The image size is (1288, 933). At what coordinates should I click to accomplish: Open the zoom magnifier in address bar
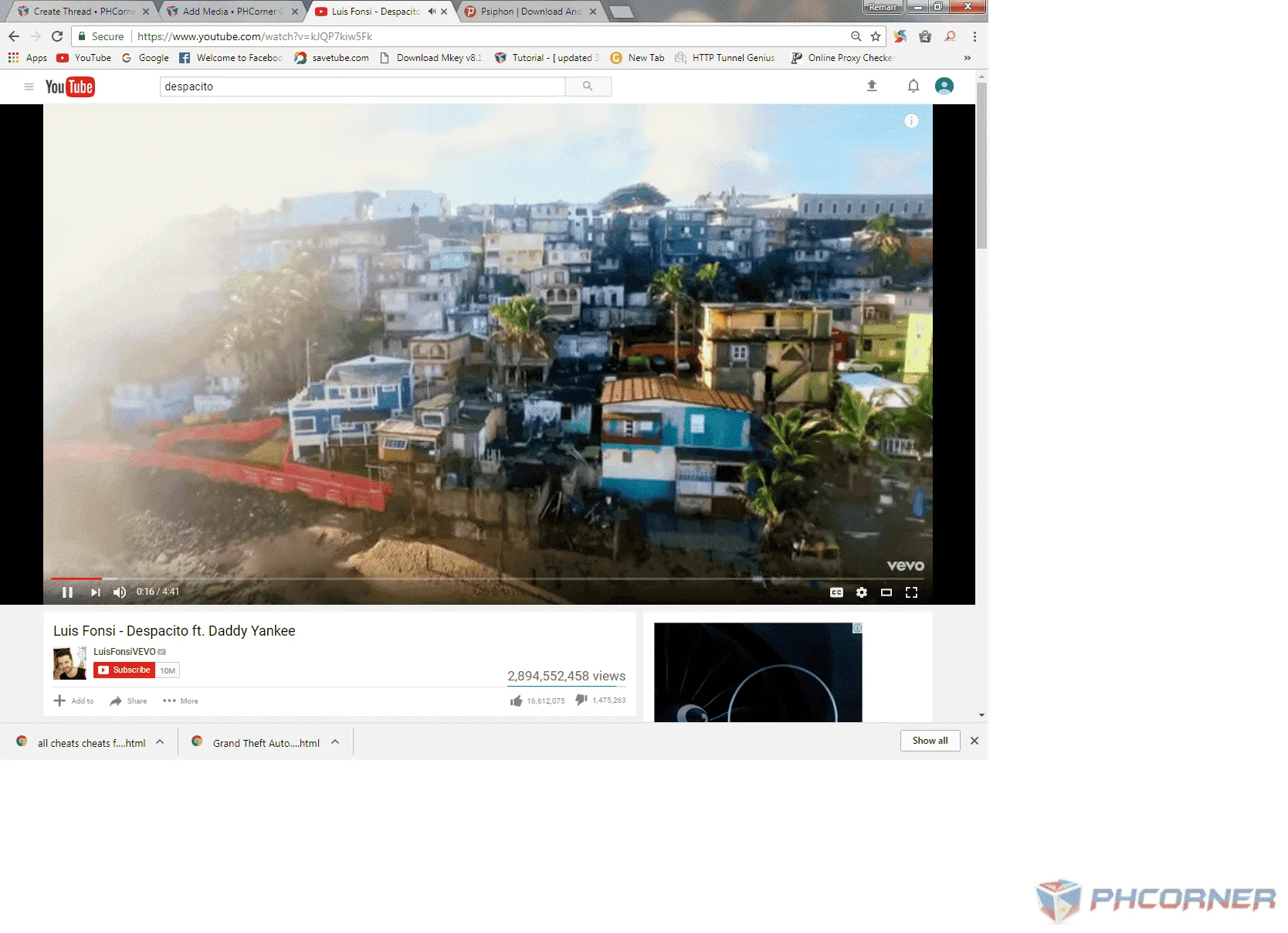pyautogui.click(x=856, y=36)
